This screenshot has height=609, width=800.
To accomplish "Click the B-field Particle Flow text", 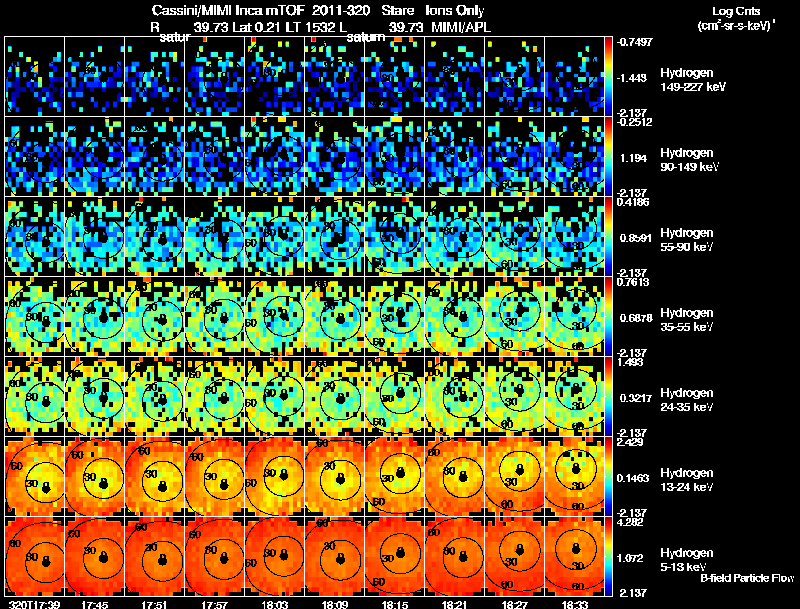I will [747, 578].
